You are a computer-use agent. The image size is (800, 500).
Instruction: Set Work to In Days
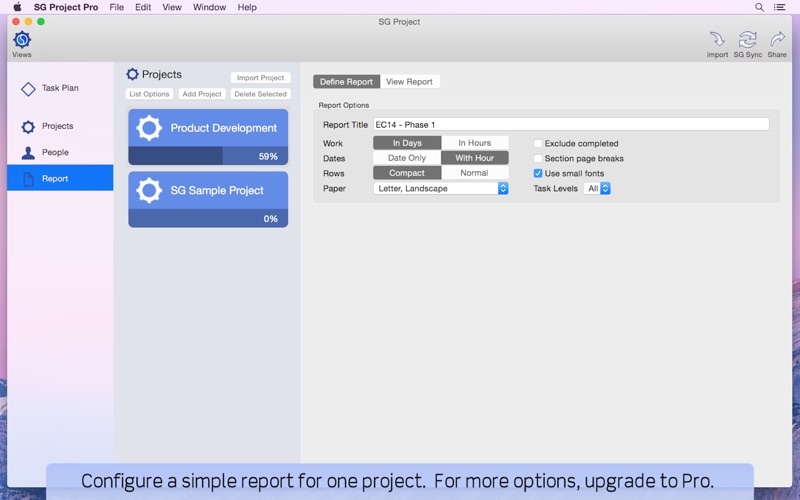[x=407, y=143]
